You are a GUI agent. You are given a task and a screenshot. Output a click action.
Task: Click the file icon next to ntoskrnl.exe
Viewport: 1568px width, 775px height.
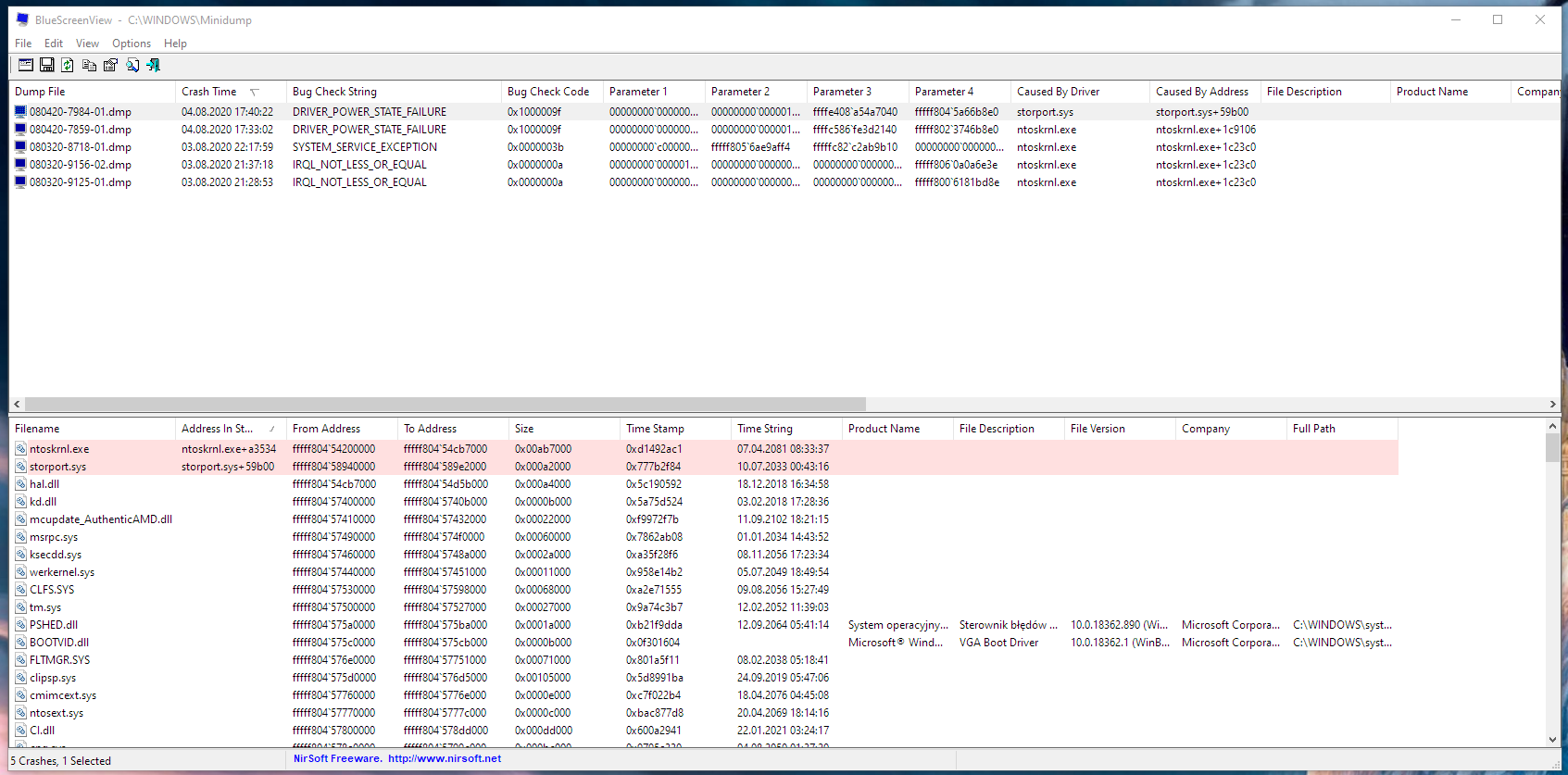[x=20, y=449]
